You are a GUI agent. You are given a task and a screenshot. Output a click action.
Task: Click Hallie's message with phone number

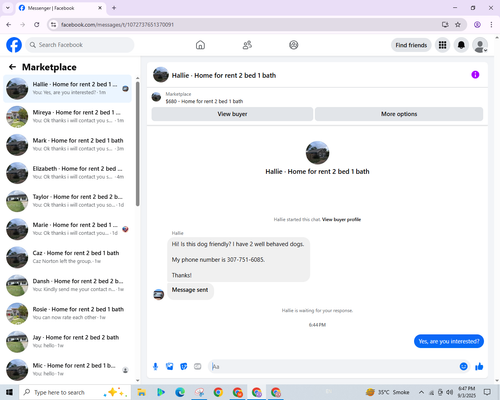coord(238,259)
